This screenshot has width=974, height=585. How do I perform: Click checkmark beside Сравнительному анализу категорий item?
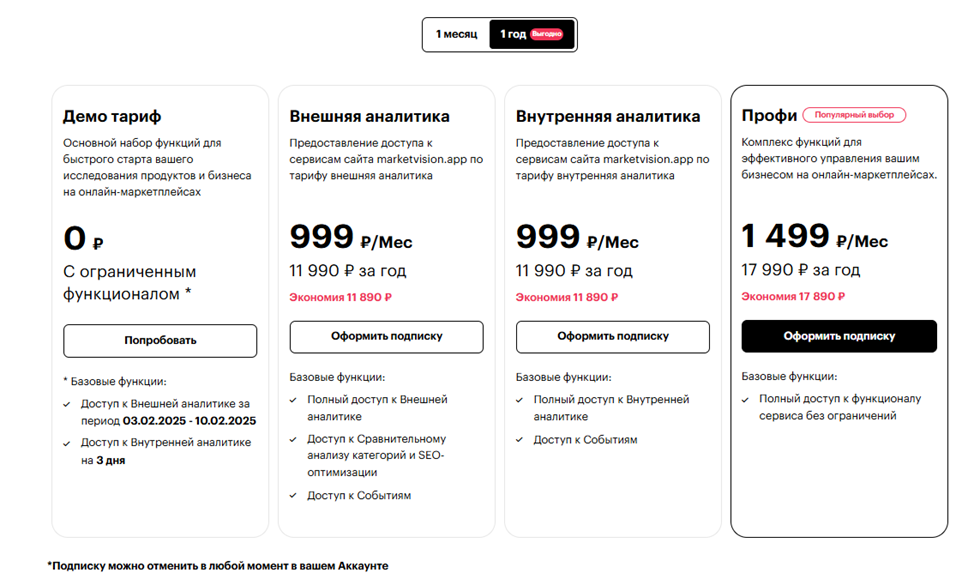(294, 439)
